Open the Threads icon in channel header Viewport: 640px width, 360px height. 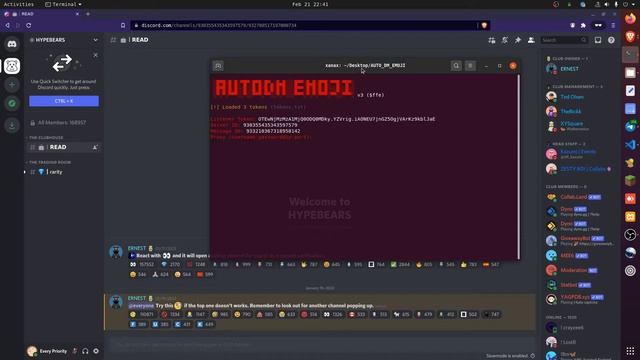(x=492, y=40)
